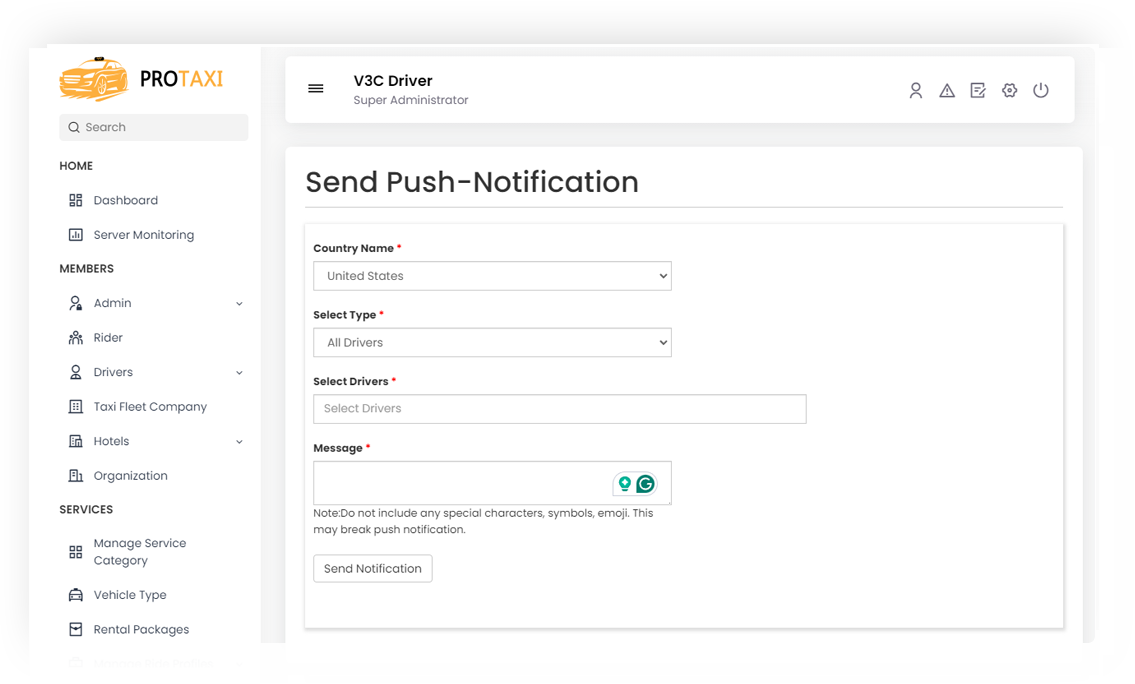Click the Server Monitoring chart icon
Viewport: 1135px width, 684px height.
(75, 234)
